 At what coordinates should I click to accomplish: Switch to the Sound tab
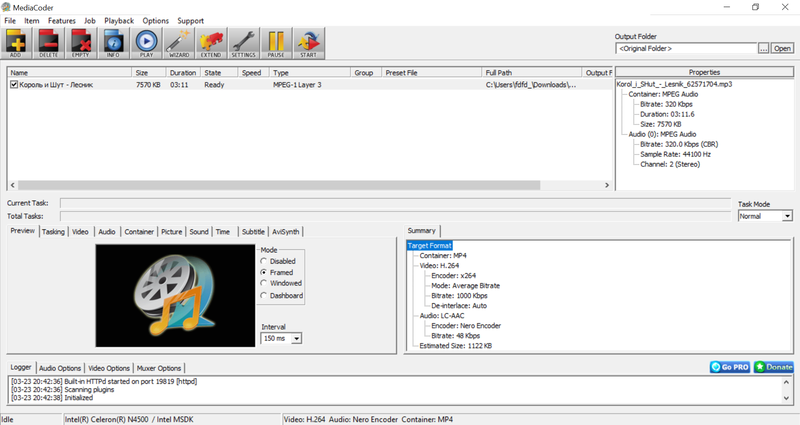pyautogui.click(x=199, y=232)
